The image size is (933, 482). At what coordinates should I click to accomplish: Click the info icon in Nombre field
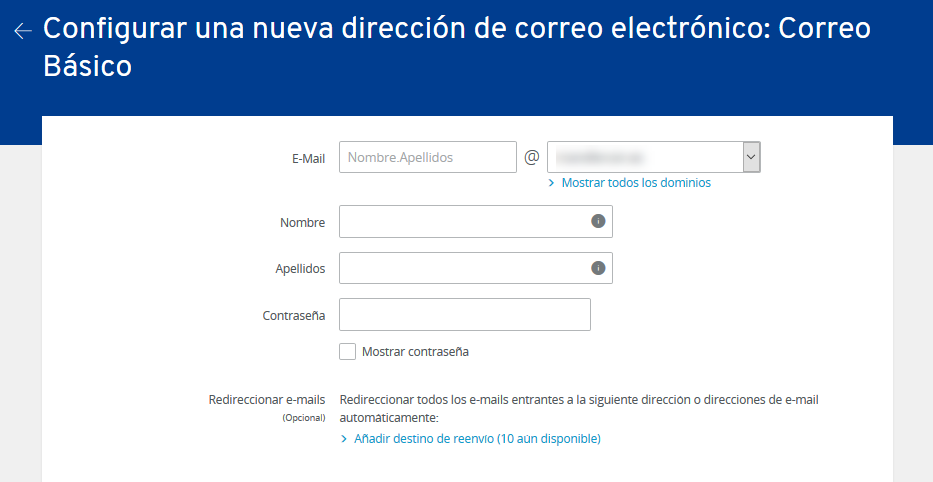tap(598, 221)
